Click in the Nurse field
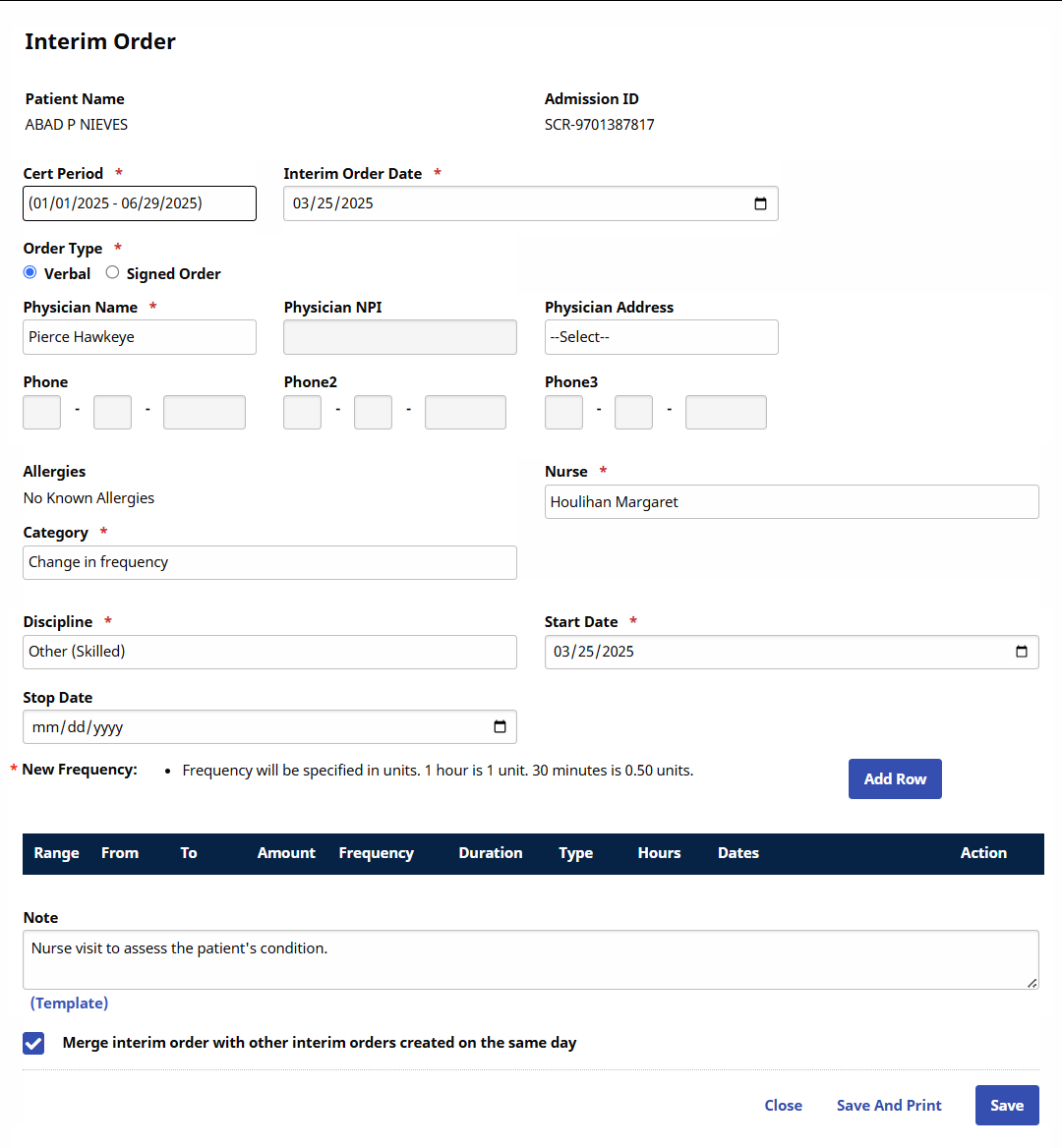This screenshot has height=1148, width=1062. pos(791,502)
